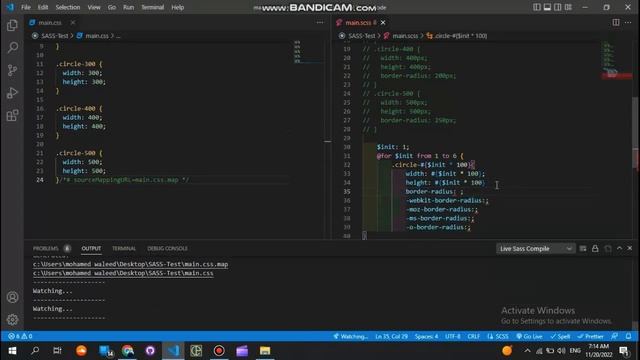Open more actions for right editor group
The height and width of the screenshot is (360, 640).
(628, 22)
